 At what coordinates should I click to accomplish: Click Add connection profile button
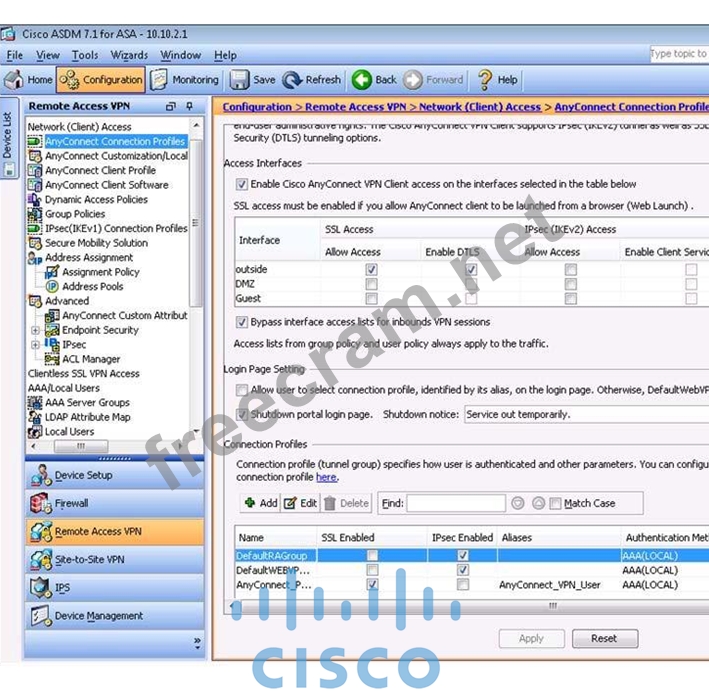(x=260, y=503)
